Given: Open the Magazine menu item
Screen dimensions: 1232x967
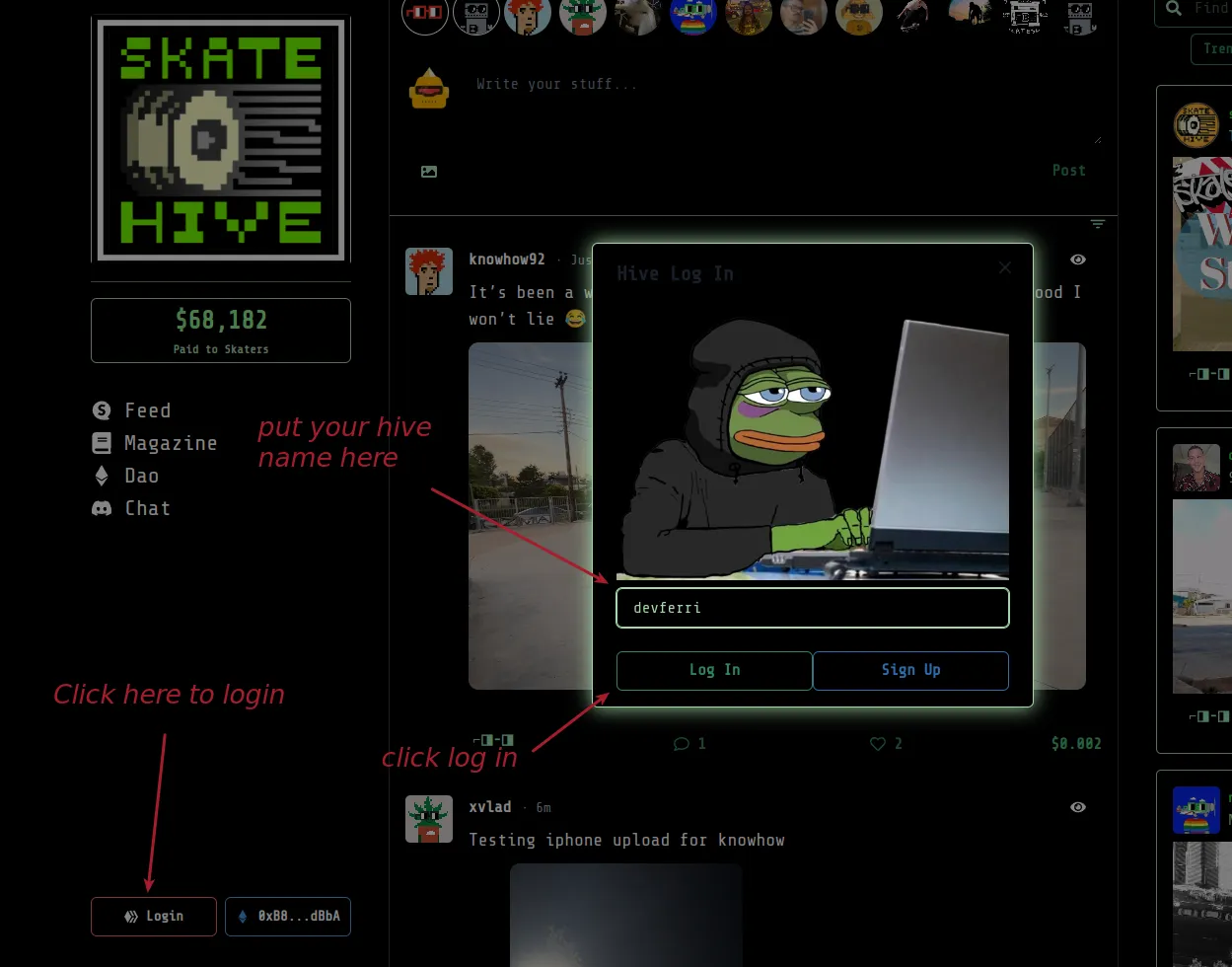Looking at the screenshot, I should point(170,443).
